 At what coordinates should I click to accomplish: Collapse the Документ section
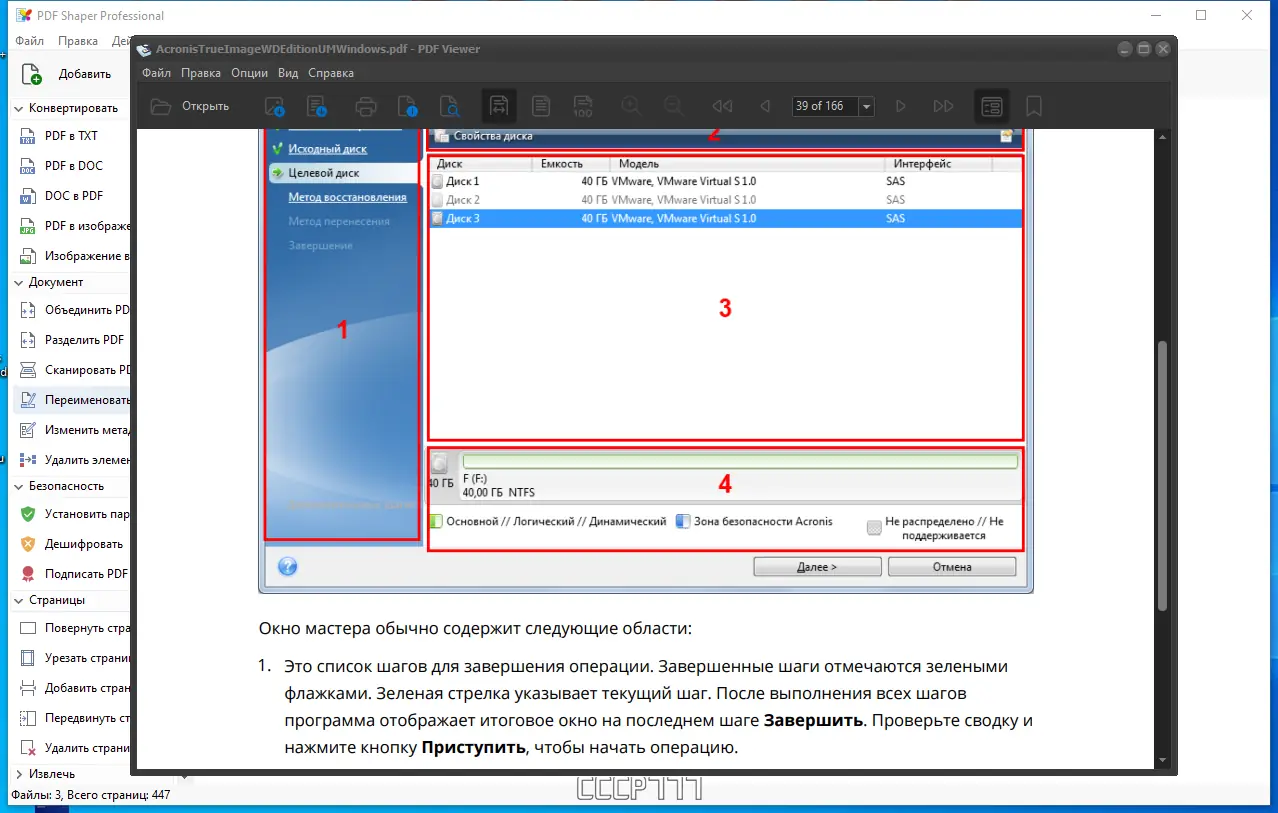click(18, 282)
